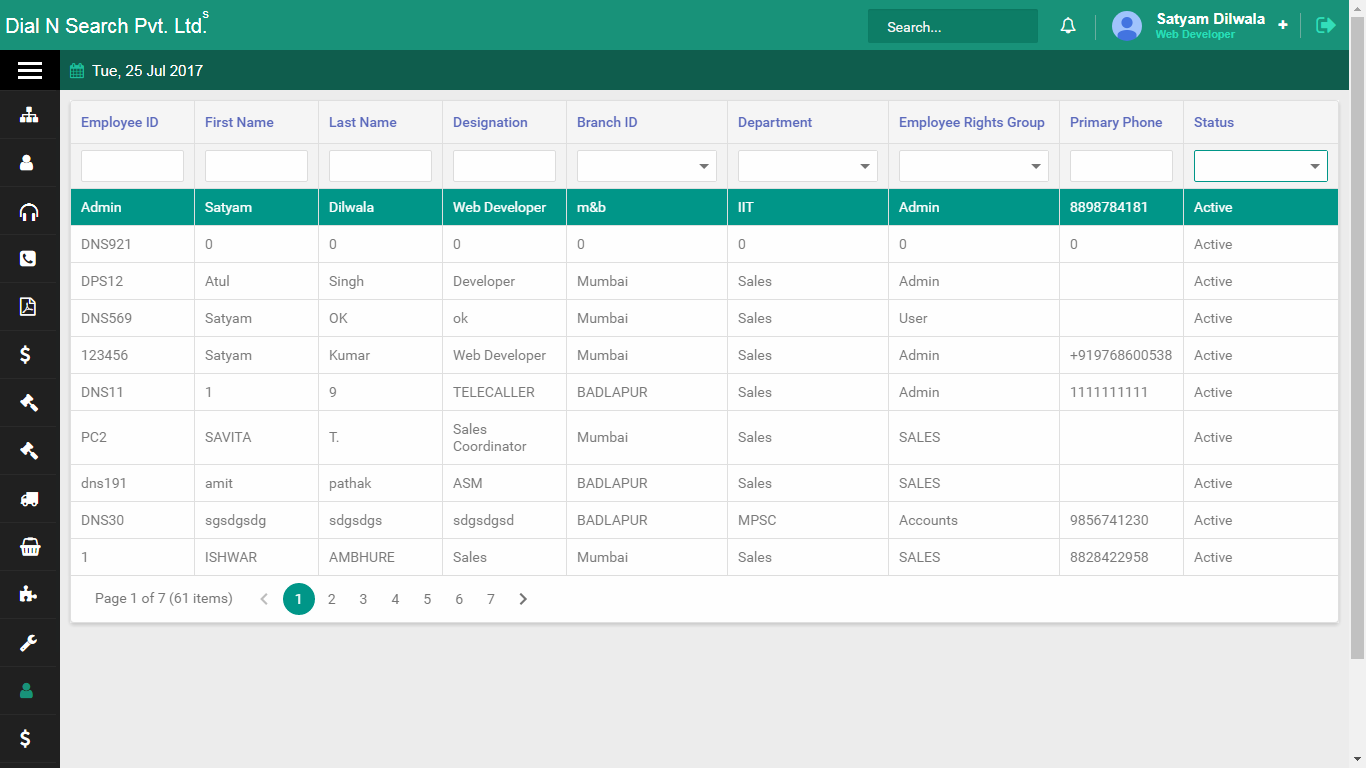Viewport: 1366px width, 768px height.
Task: Click the AMBHURE last name cell
Action: (x=380, y=557)
